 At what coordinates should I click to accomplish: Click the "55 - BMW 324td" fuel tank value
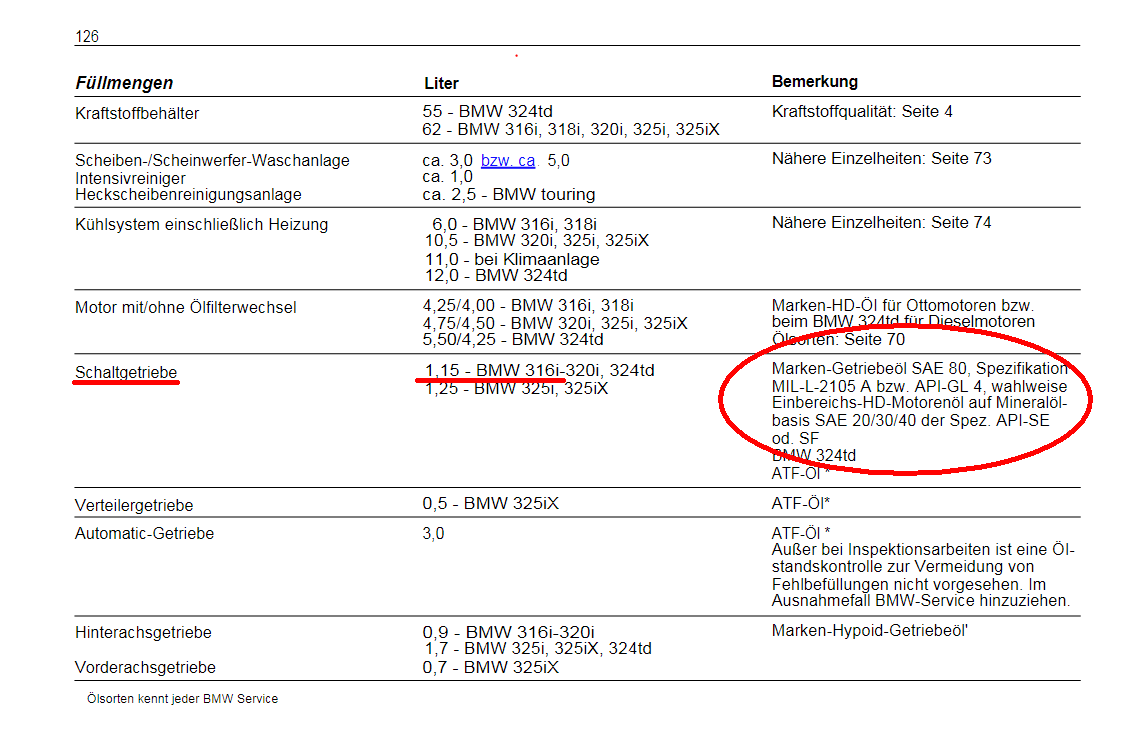pos(487,112)
